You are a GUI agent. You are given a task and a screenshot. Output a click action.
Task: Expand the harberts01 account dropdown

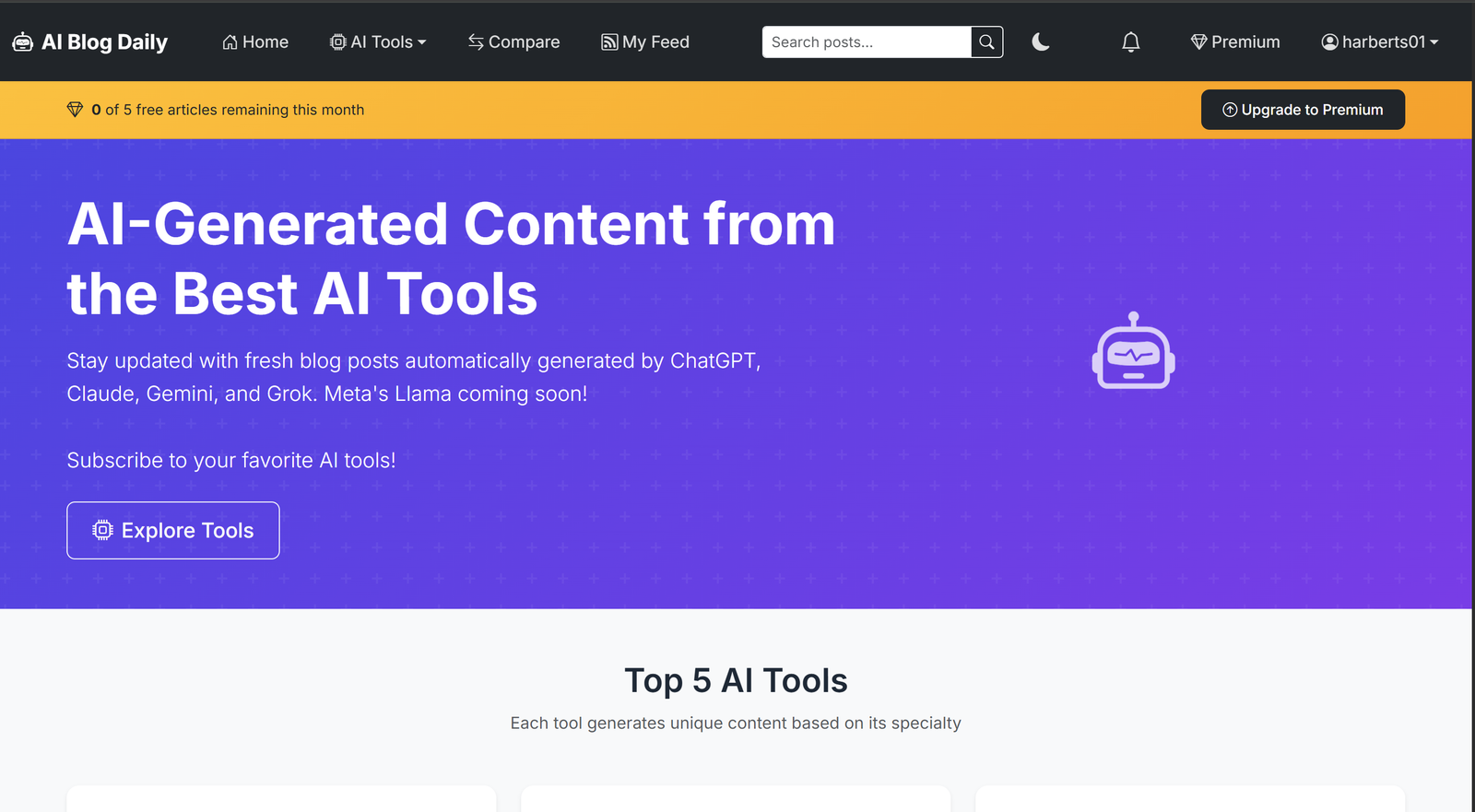click(x=1379, y=42)
